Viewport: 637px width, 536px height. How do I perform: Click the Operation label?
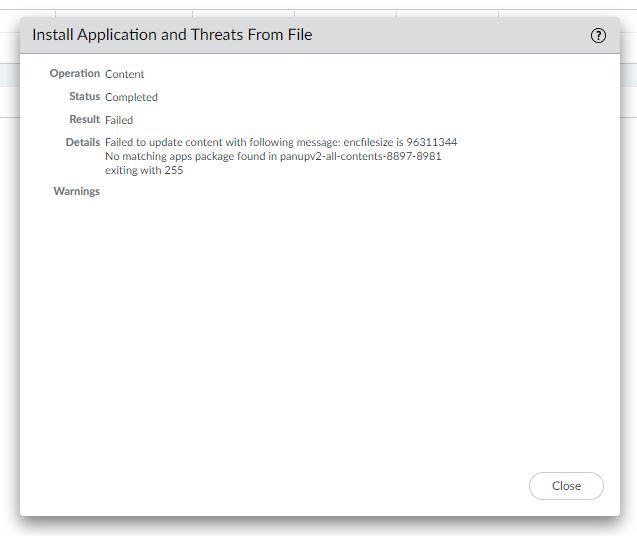(75, 74)
